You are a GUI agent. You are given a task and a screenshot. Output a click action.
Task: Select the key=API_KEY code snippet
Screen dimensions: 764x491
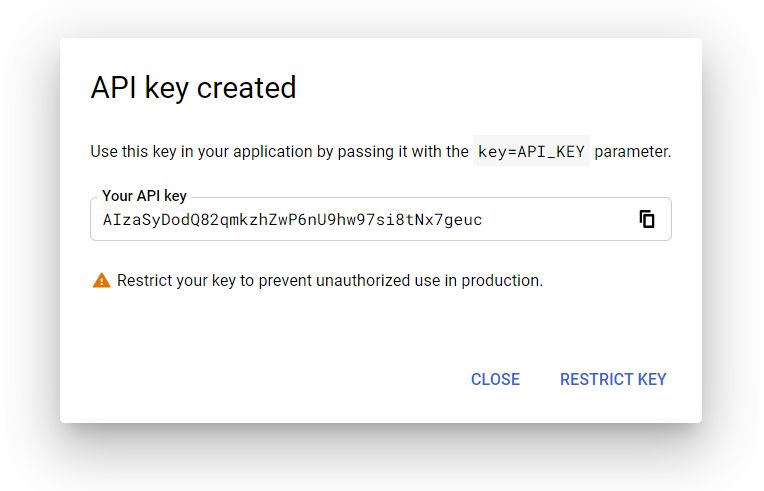coord(531,152)
